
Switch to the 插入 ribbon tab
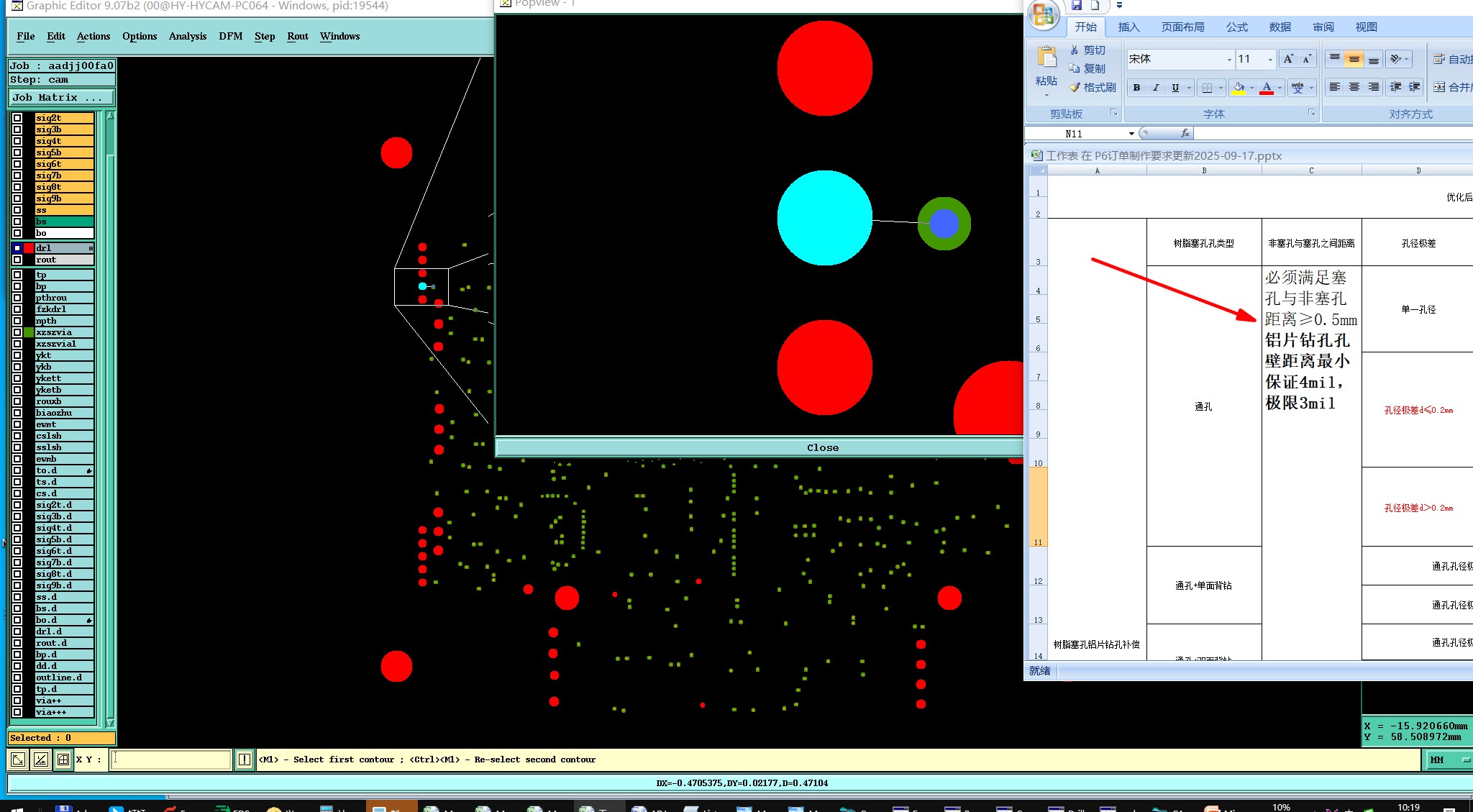click(1128, 27)
